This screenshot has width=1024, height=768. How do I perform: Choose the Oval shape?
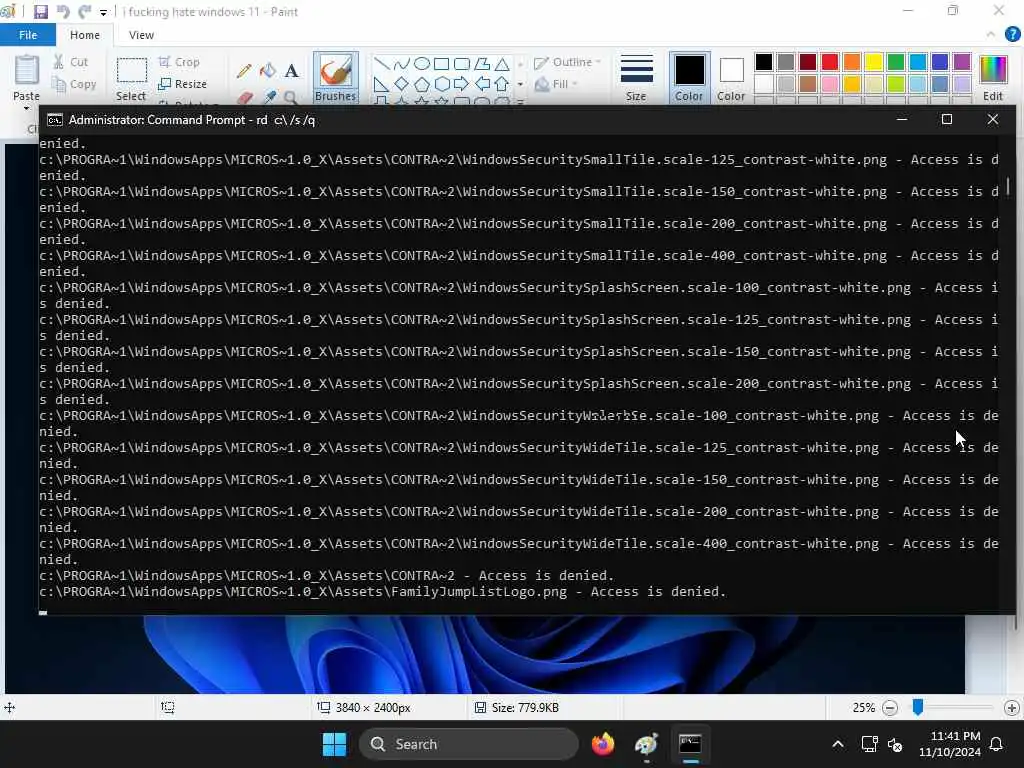coord(422,63)
